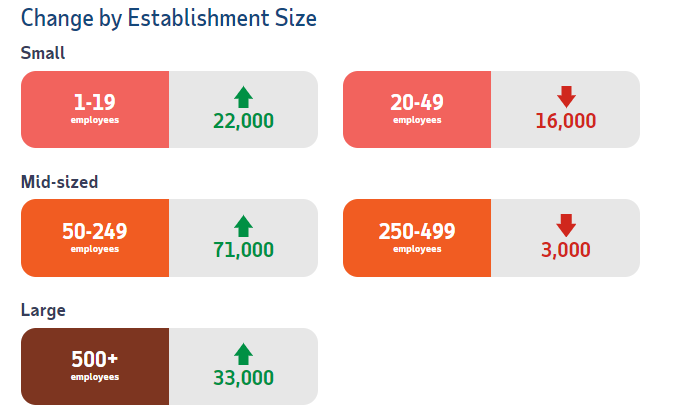Click the green up arrow above 22,000
This screenshot has width=683, height=415.
243,97
